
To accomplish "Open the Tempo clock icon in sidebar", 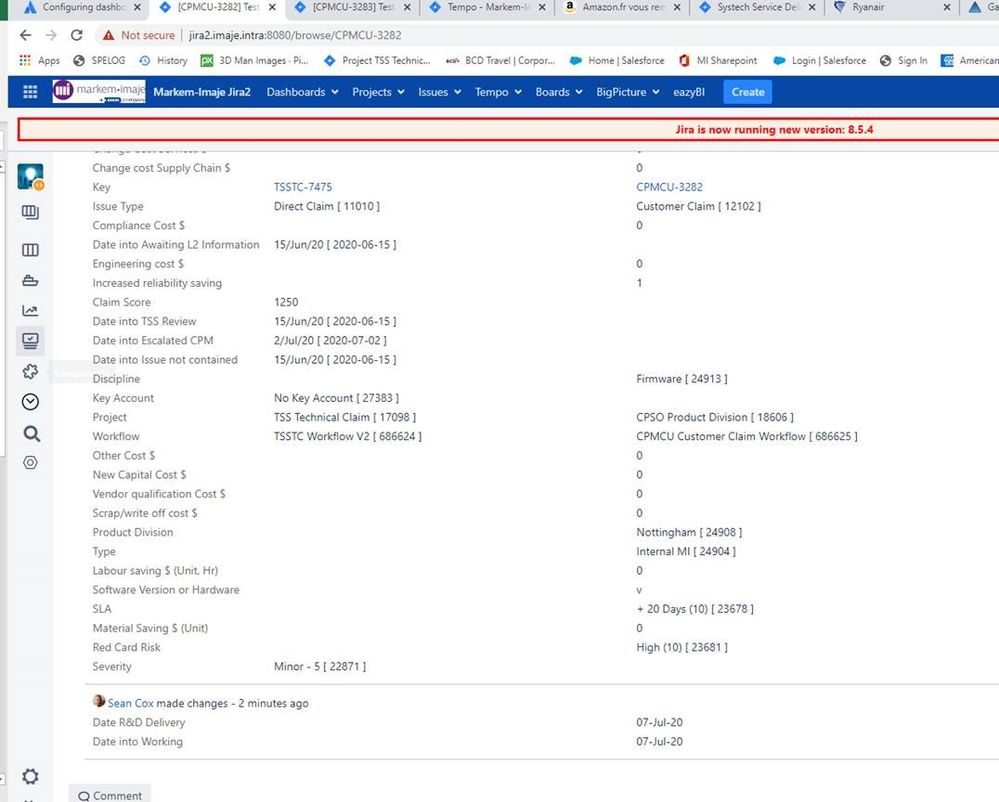I will coord(30,402).
